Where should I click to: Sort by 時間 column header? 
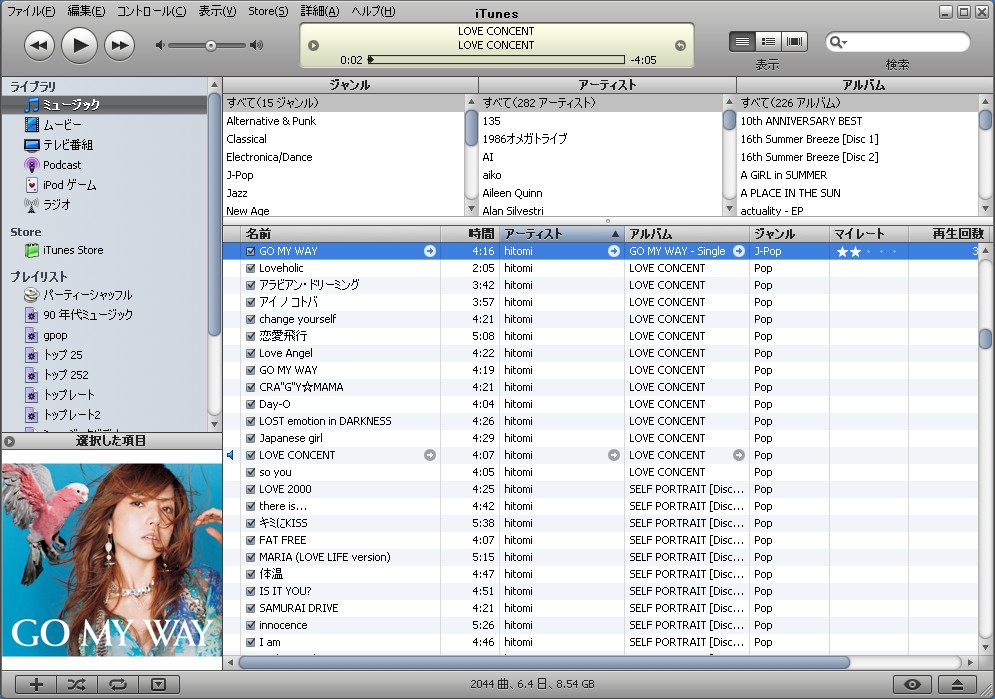coord(470,234)
